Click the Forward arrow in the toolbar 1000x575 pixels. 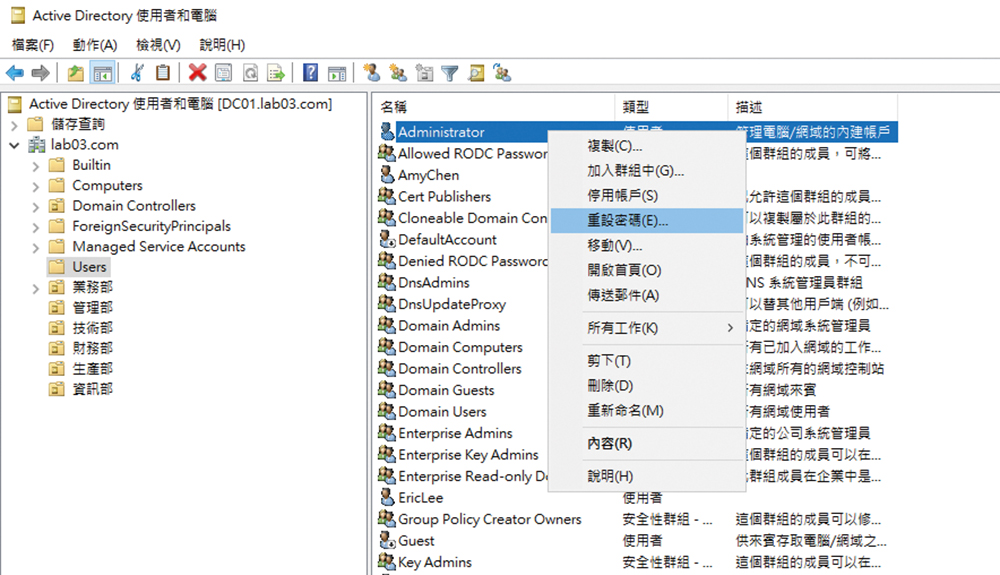40,73
